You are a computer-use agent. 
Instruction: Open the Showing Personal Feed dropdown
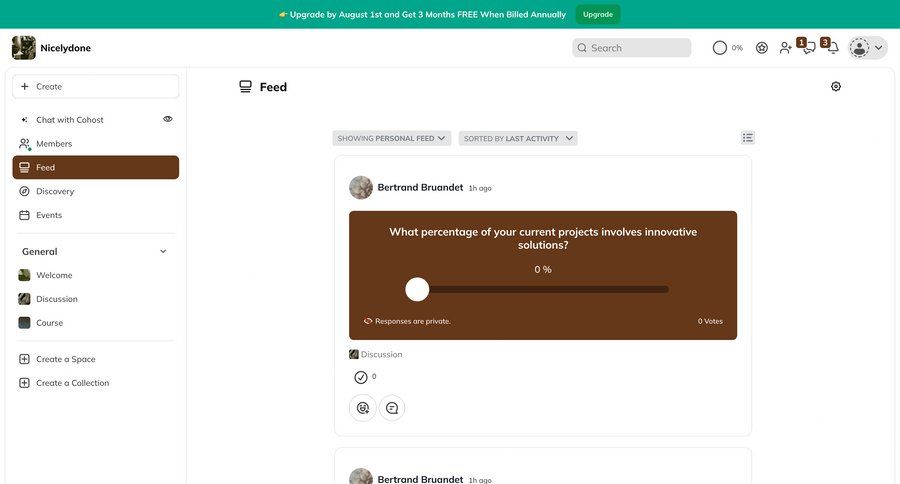[x=392, y=138]
